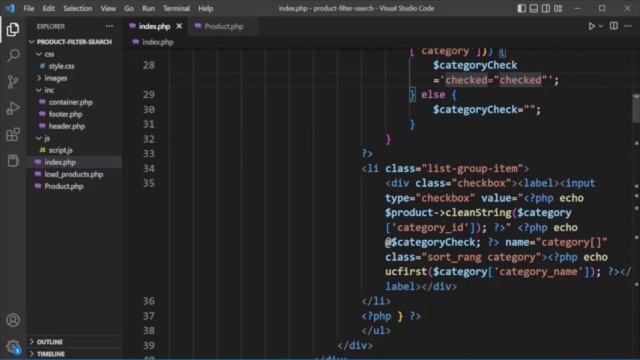
Task: Open header.php in the explorer
Action: 74,126
